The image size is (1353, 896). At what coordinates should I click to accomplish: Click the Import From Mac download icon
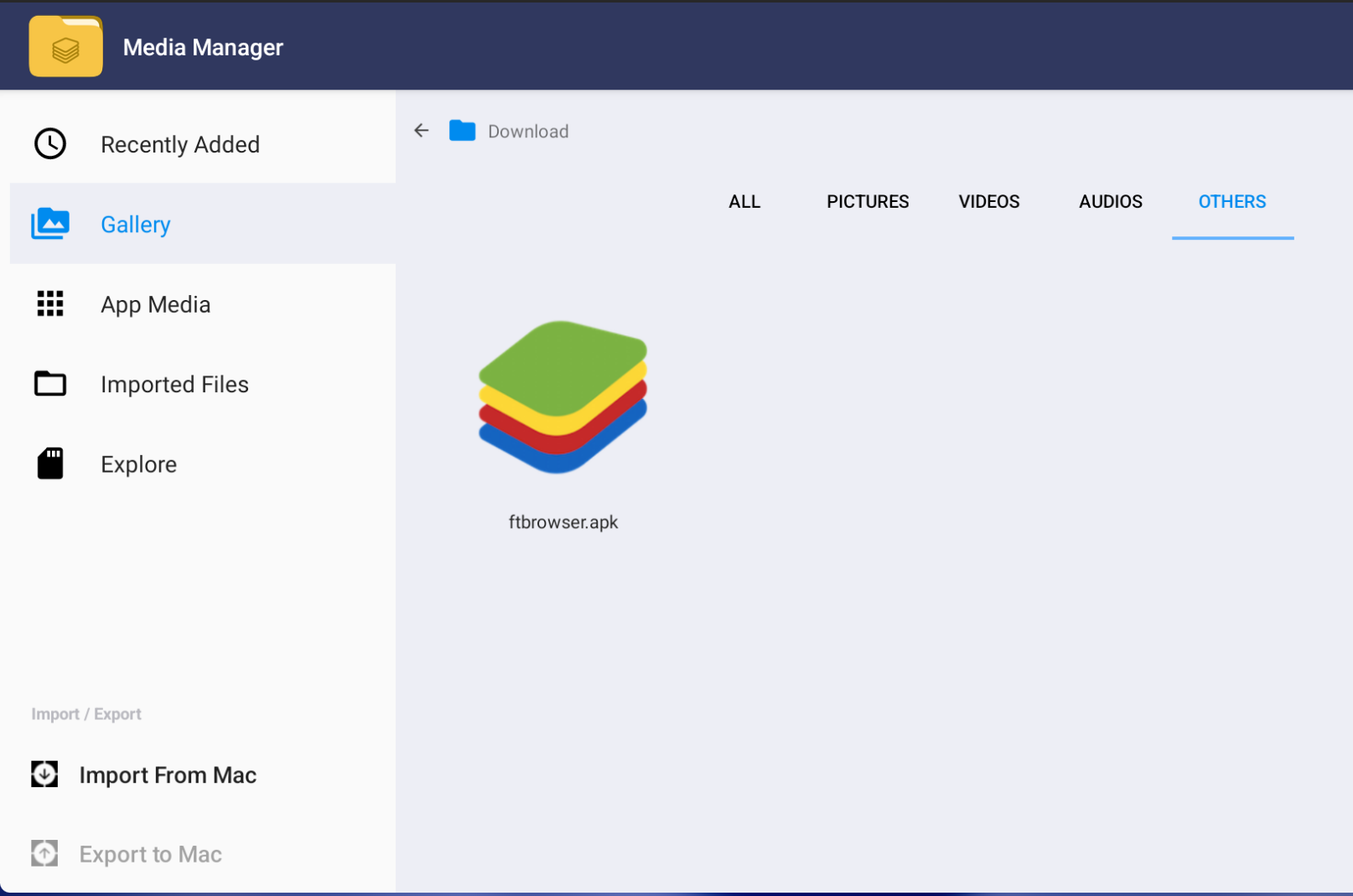[44, 774]
